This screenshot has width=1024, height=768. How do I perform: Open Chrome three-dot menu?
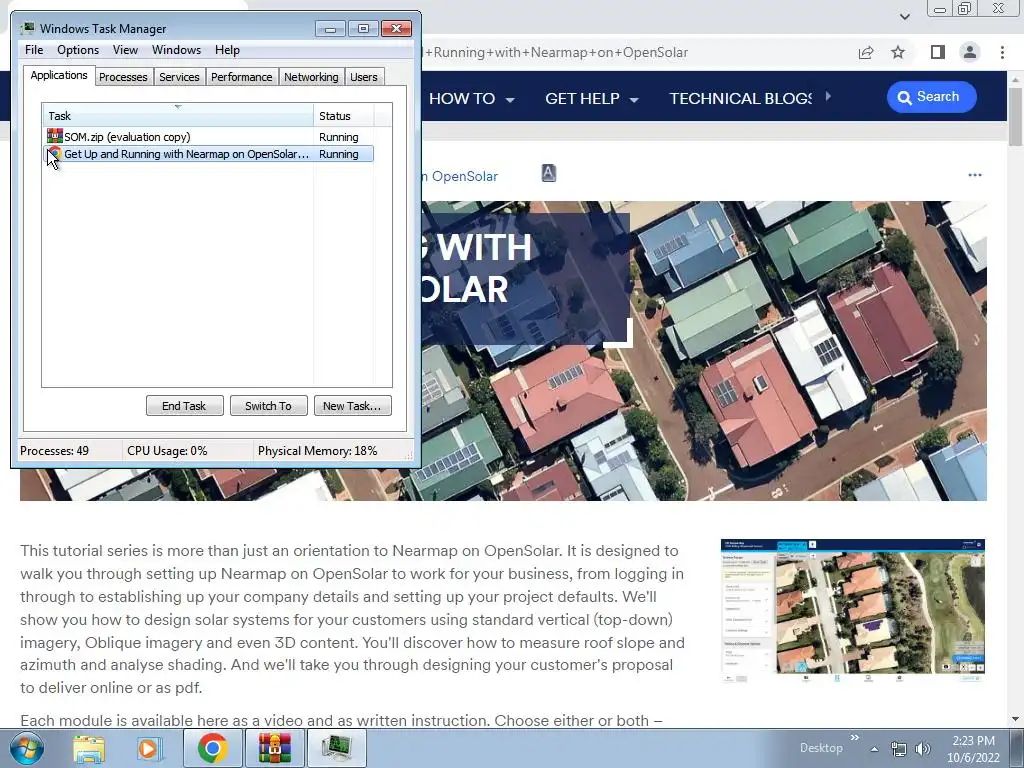(1002, 52)
